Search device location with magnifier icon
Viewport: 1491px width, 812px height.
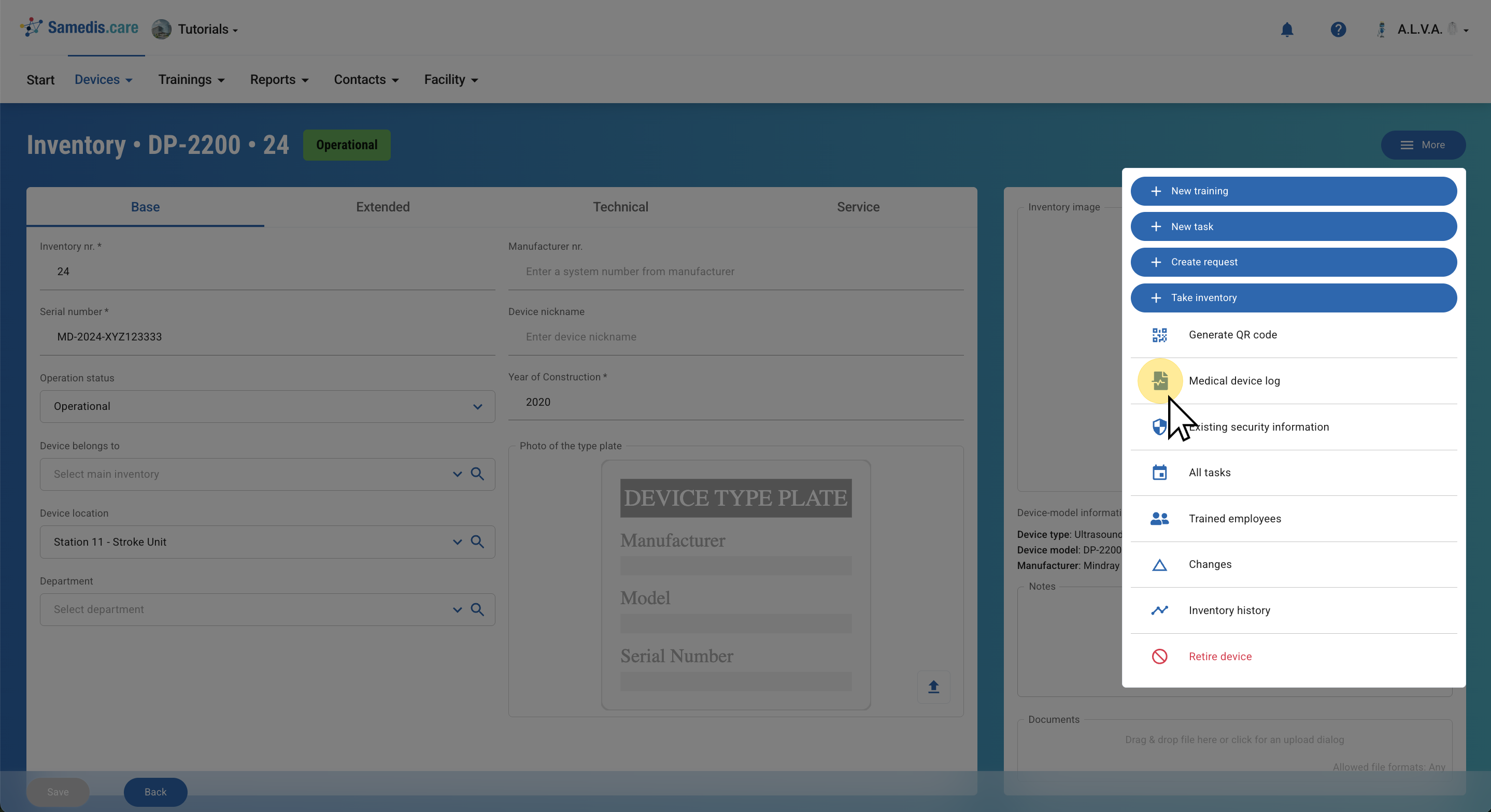tap(477, 542)
